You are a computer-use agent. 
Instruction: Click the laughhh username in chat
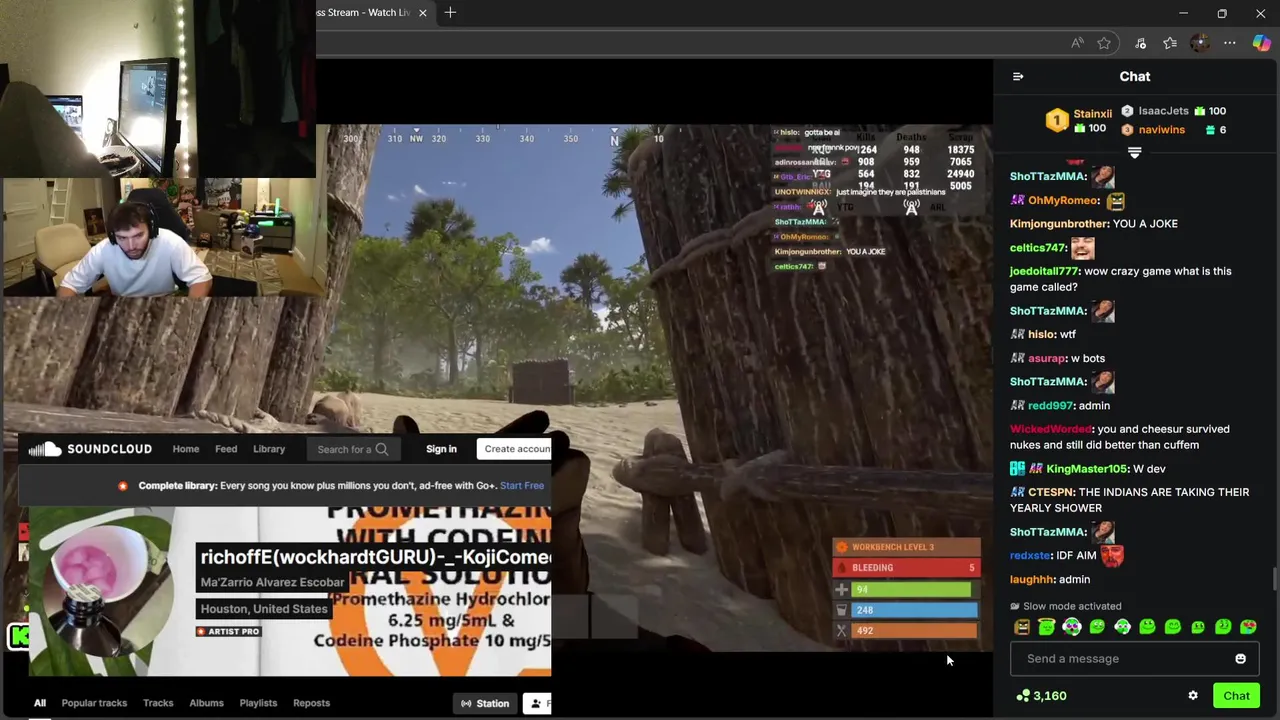tap(1032, 580)
